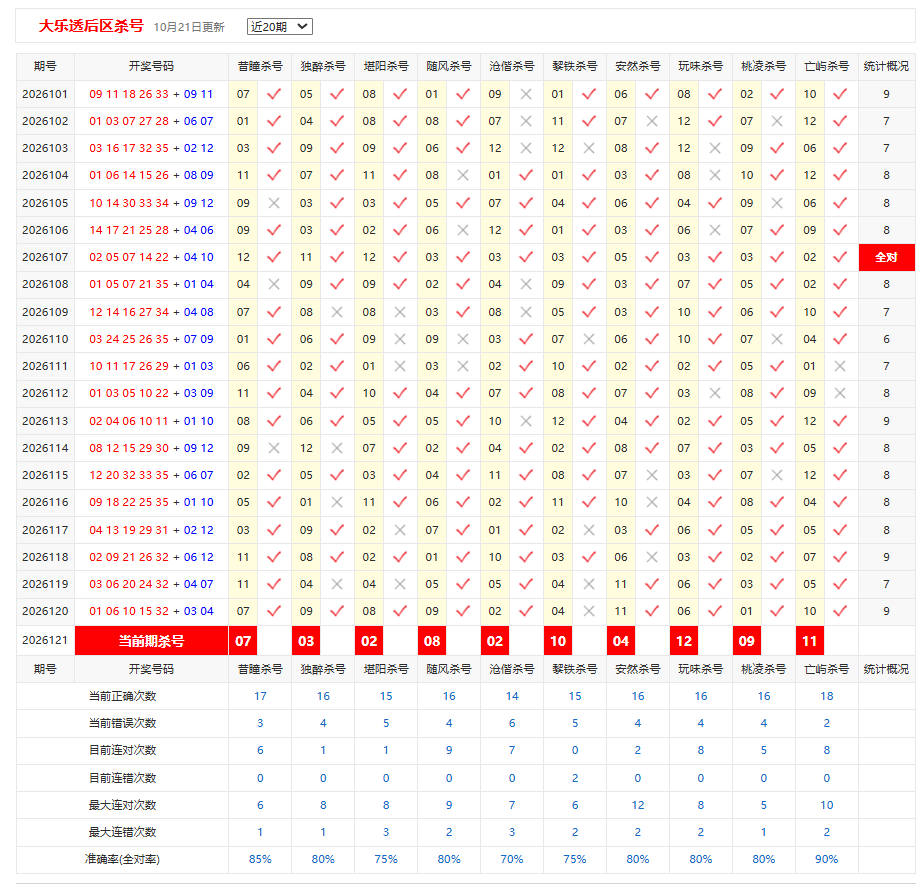Click the X mark for 玩味杀号 in row 2026106
920x891 pixels.
[715, 230]
